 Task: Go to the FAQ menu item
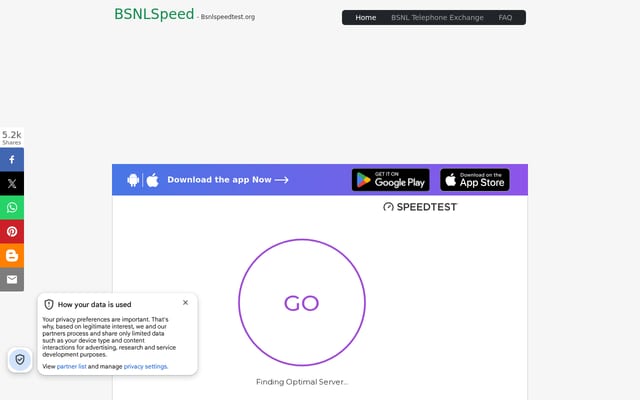[505, 18]
